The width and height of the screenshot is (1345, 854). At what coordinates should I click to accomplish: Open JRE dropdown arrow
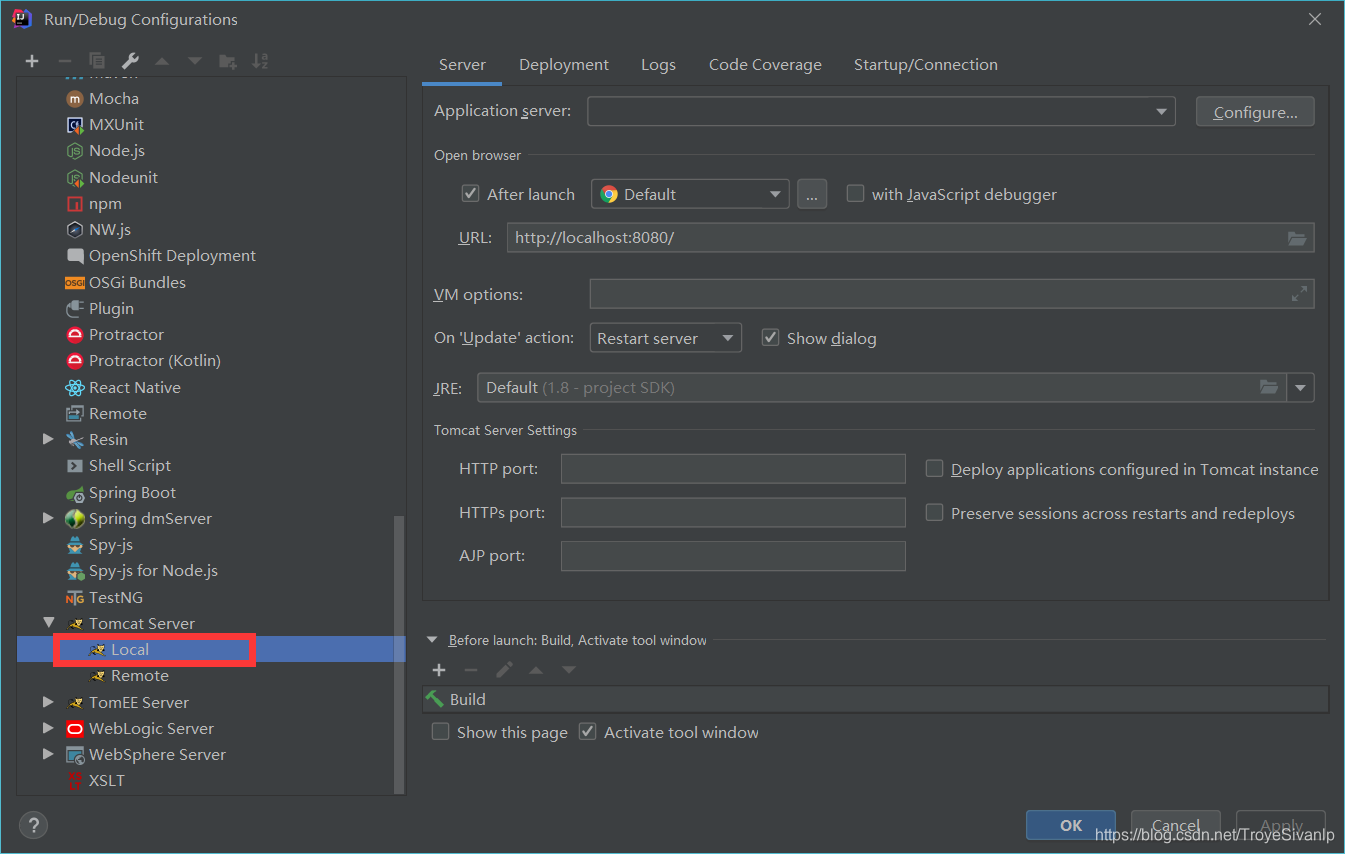point(1301,387)
